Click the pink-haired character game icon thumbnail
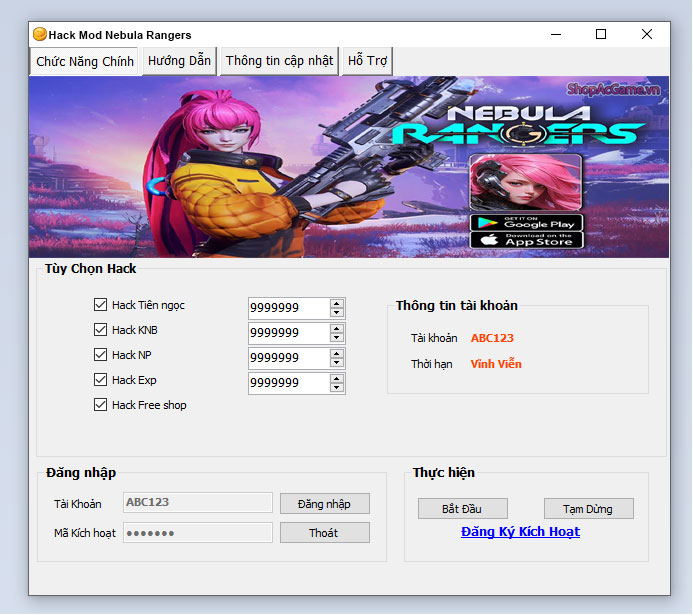Image resolution: width=693 pixels, height=616 pixels. (x=525, y=182)
